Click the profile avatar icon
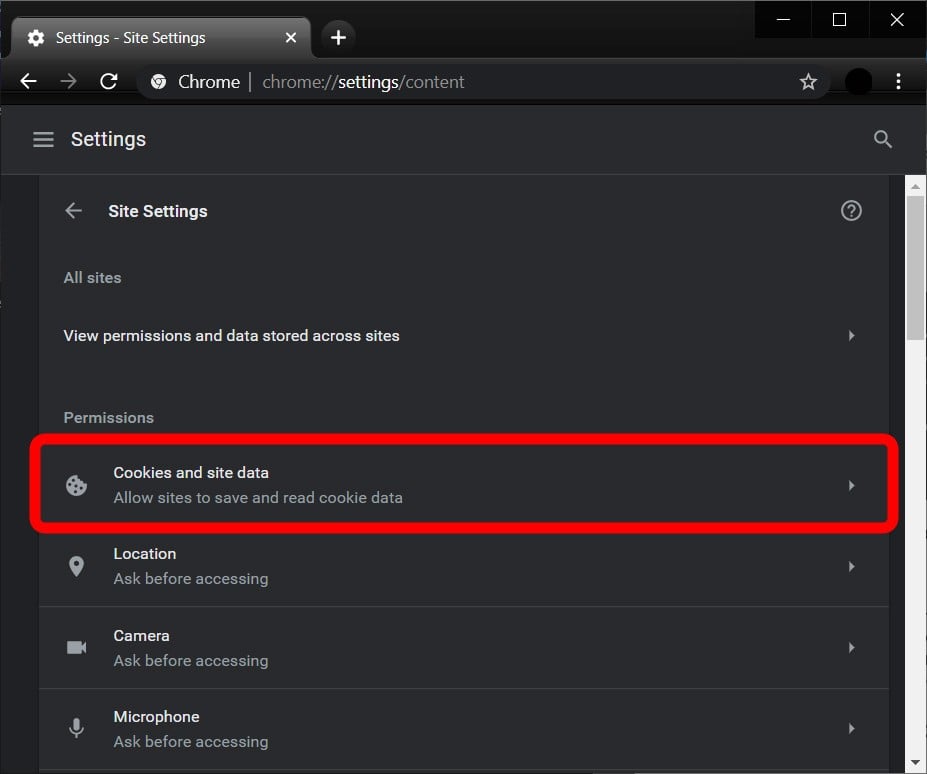Image resolution: width=927 pixels, height=774 pixels. 858,82
